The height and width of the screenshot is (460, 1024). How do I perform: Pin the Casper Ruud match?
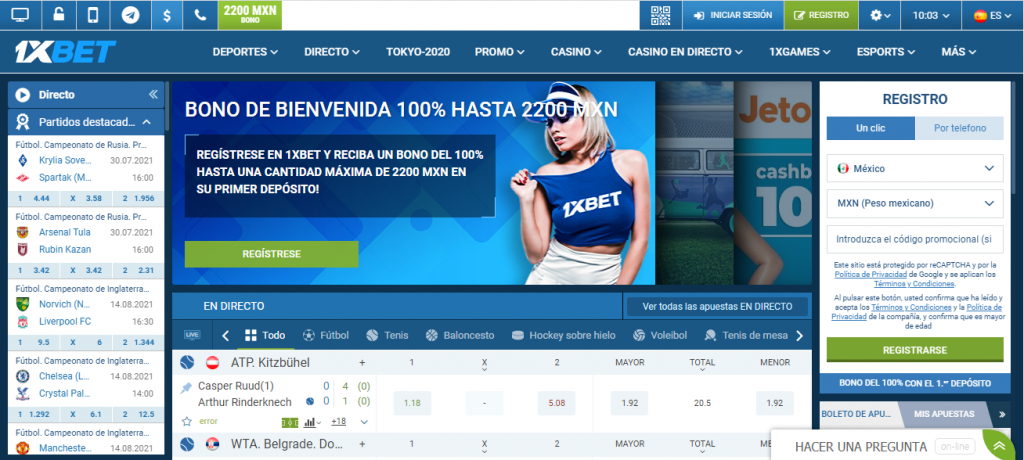186,387
